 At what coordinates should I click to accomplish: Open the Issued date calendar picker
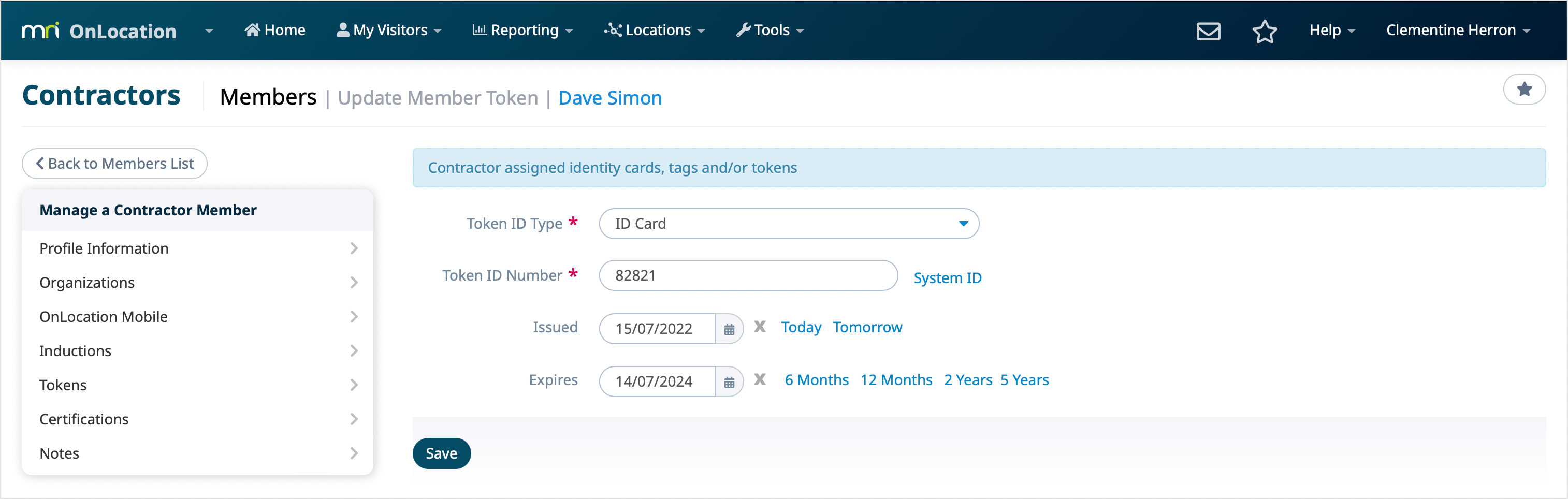pos(729,329)
